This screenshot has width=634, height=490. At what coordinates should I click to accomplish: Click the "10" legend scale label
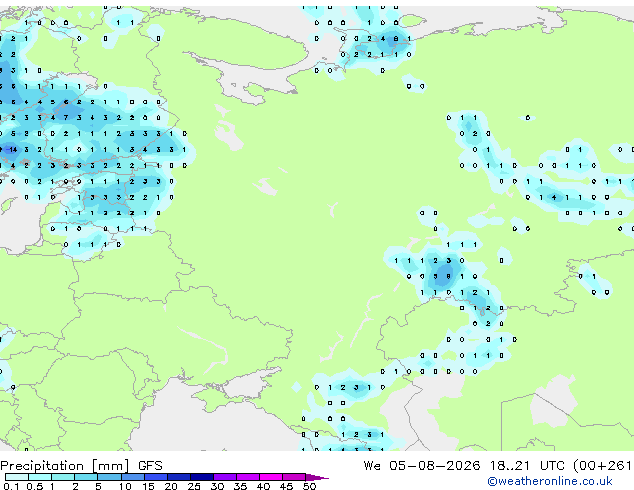[x=125, y=486]
